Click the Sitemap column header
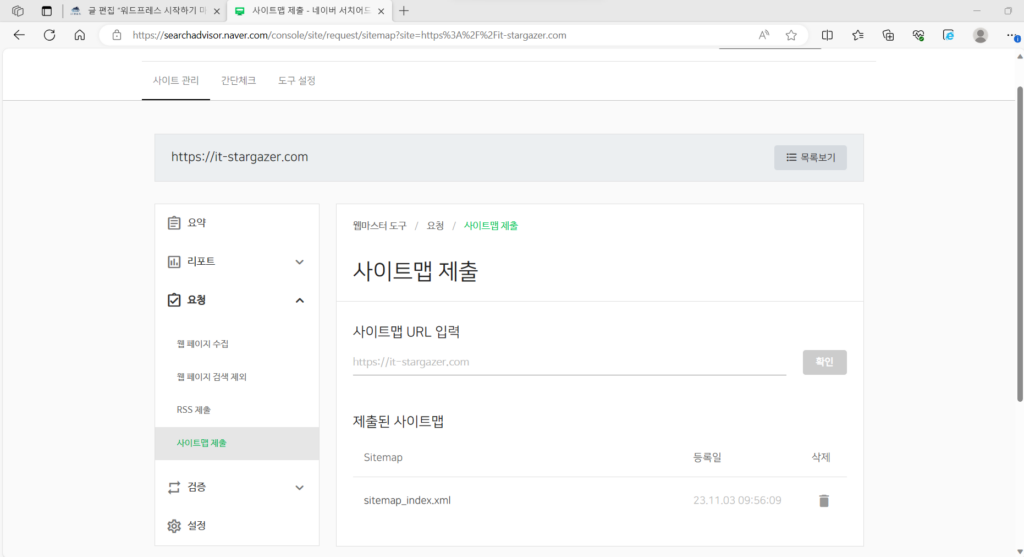 click(383, 458)
